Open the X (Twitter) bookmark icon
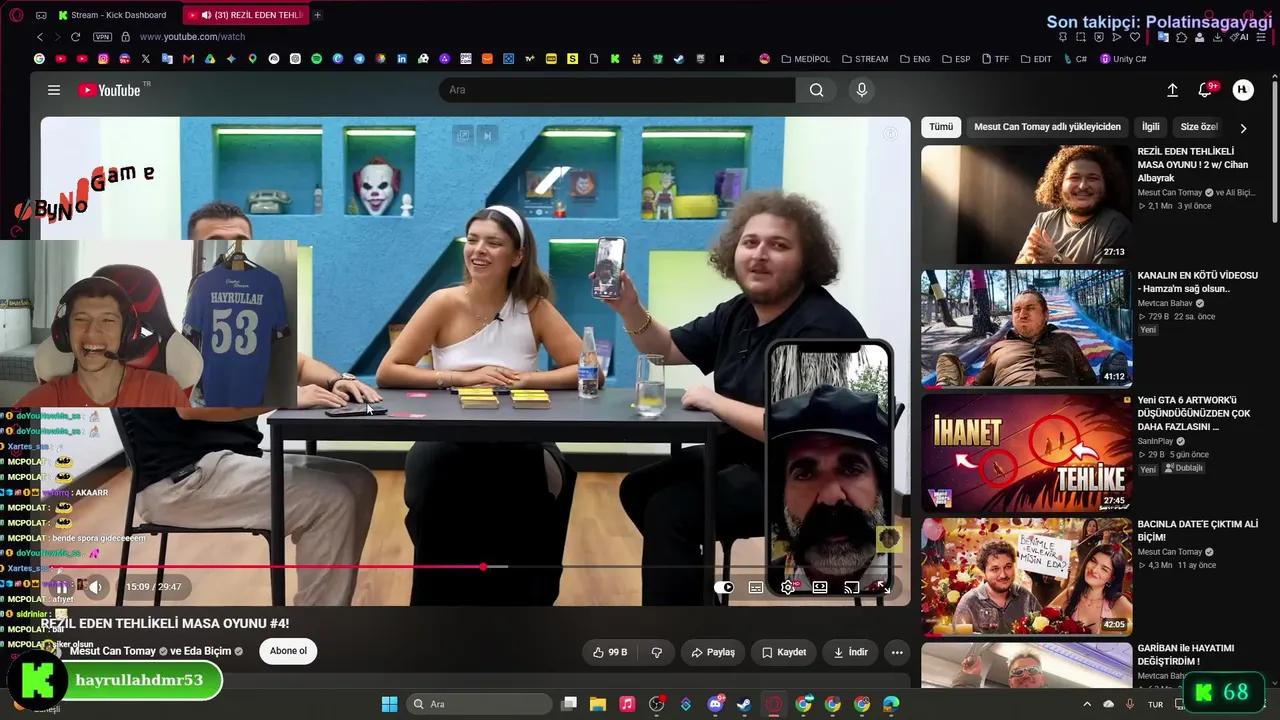Viewport: 1280px width, 720px height. [x=145, y=59]
